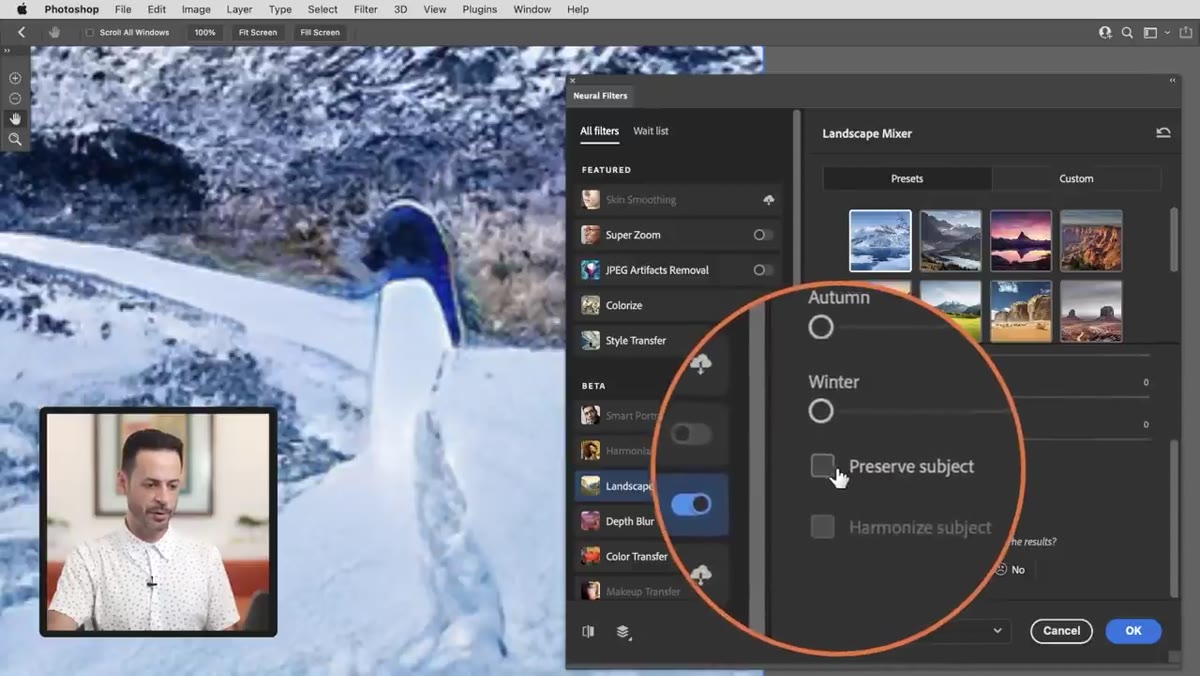The width and height of the screenshot is (1200, 676).
Task: Click the Fit Screen button
Action: tap(257, 32)
